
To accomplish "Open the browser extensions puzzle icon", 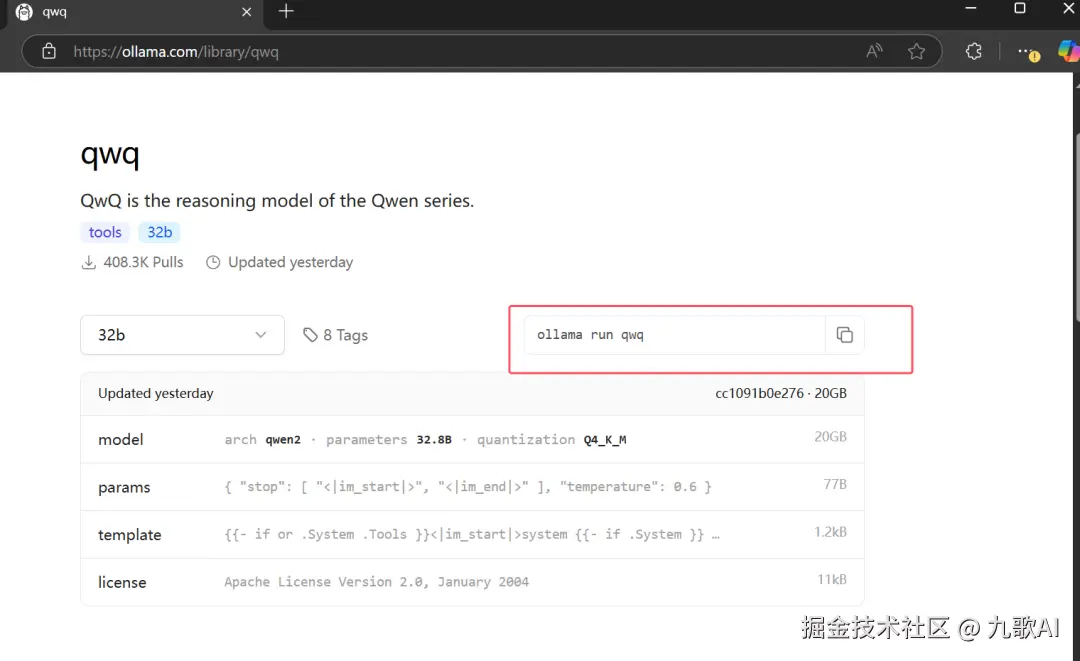I will coord(973,52).
